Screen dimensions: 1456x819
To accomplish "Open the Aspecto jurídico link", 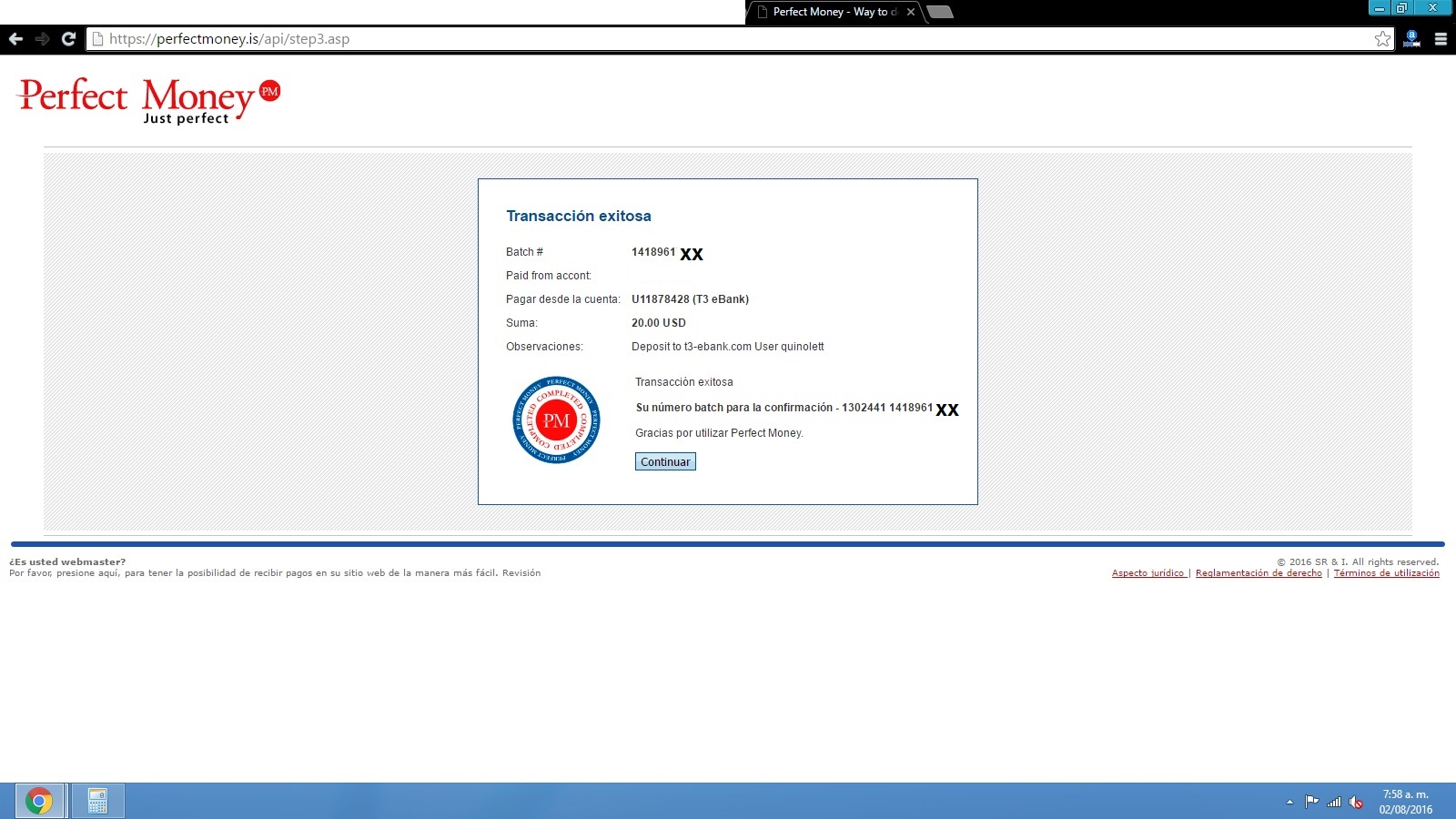I will (x=1148, y=573).
